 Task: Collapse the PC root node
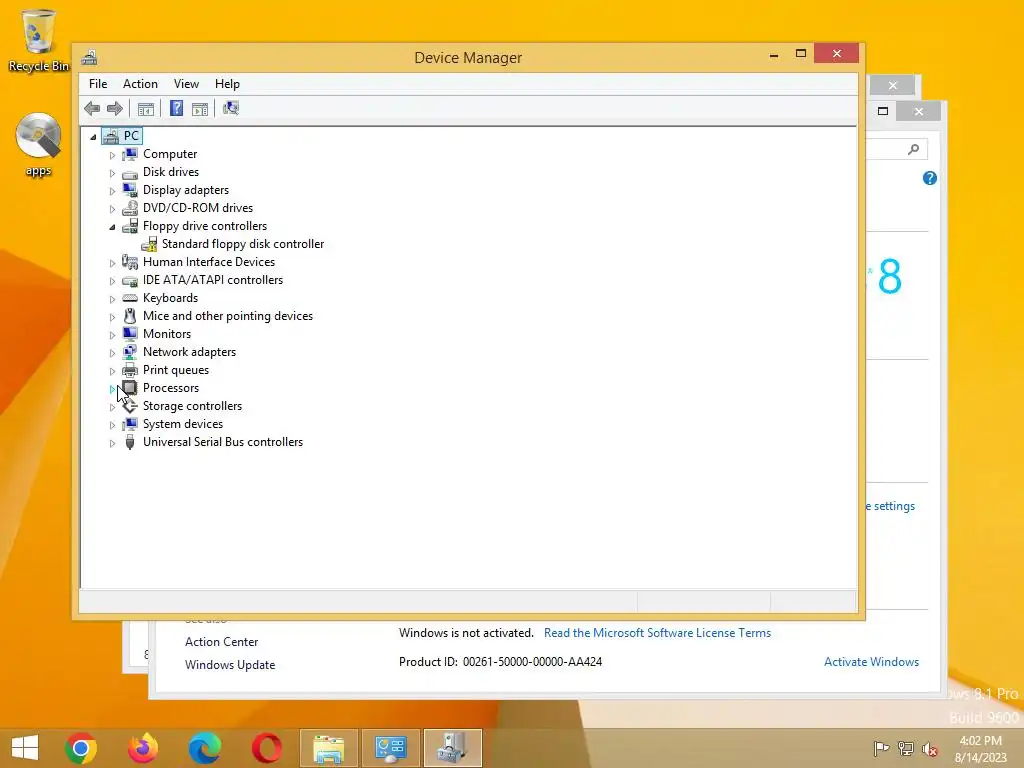point(93,136)
